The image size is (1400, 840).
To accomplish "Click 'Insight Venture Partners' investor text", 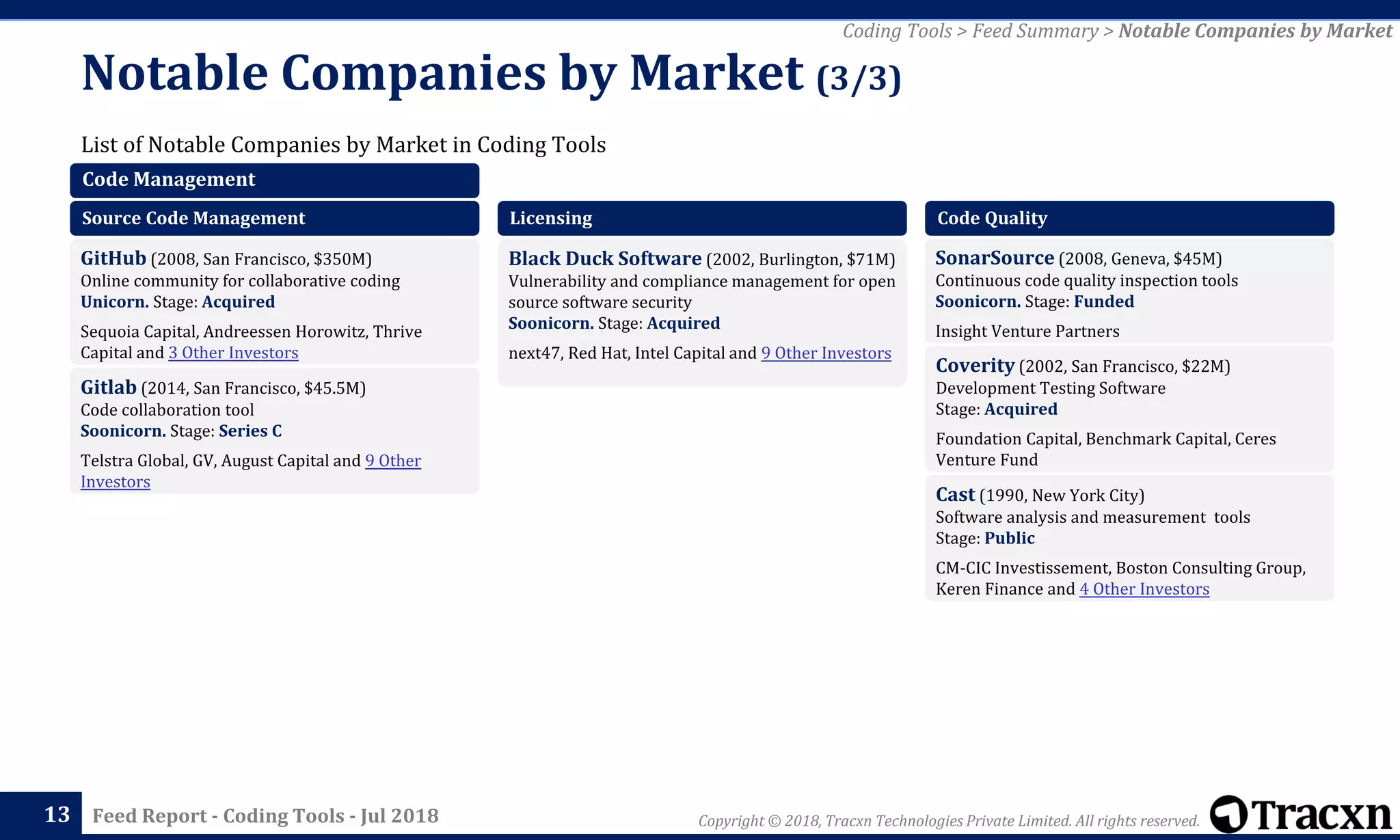I will tap(1027, 331).
